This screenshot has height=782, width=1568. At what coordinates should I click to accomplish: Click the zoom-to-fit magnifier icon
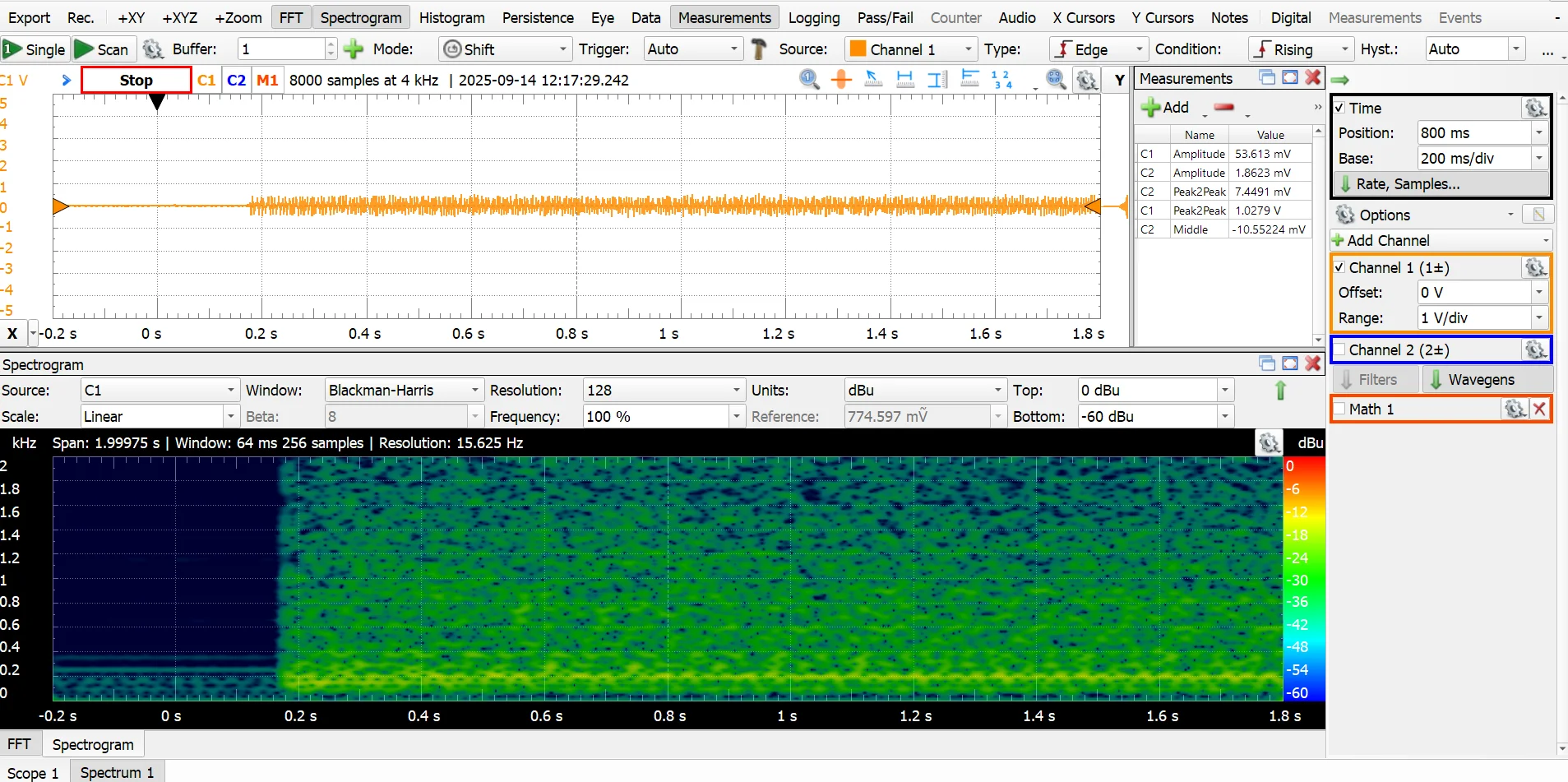pyautogui.click(x=1056, y=79)
